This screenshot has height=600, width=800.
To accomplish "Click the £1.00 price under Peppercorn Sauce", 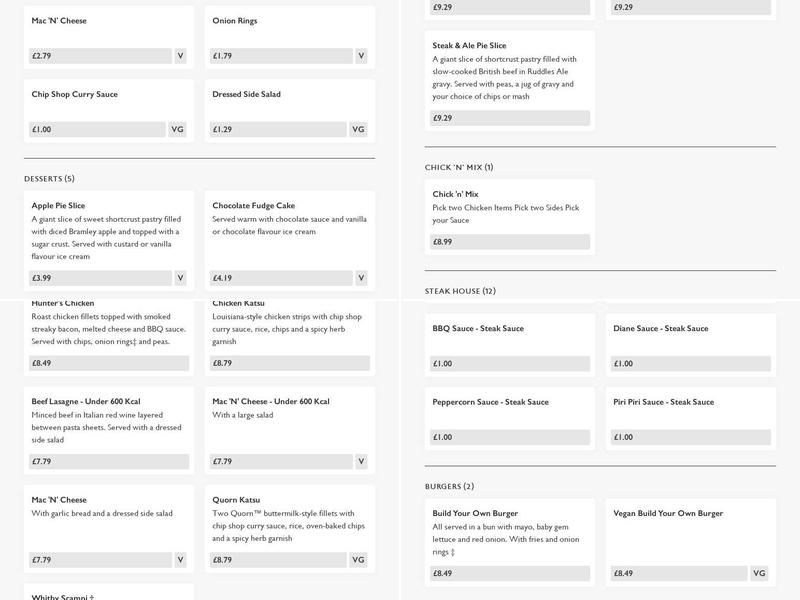I will click(510, 438).
